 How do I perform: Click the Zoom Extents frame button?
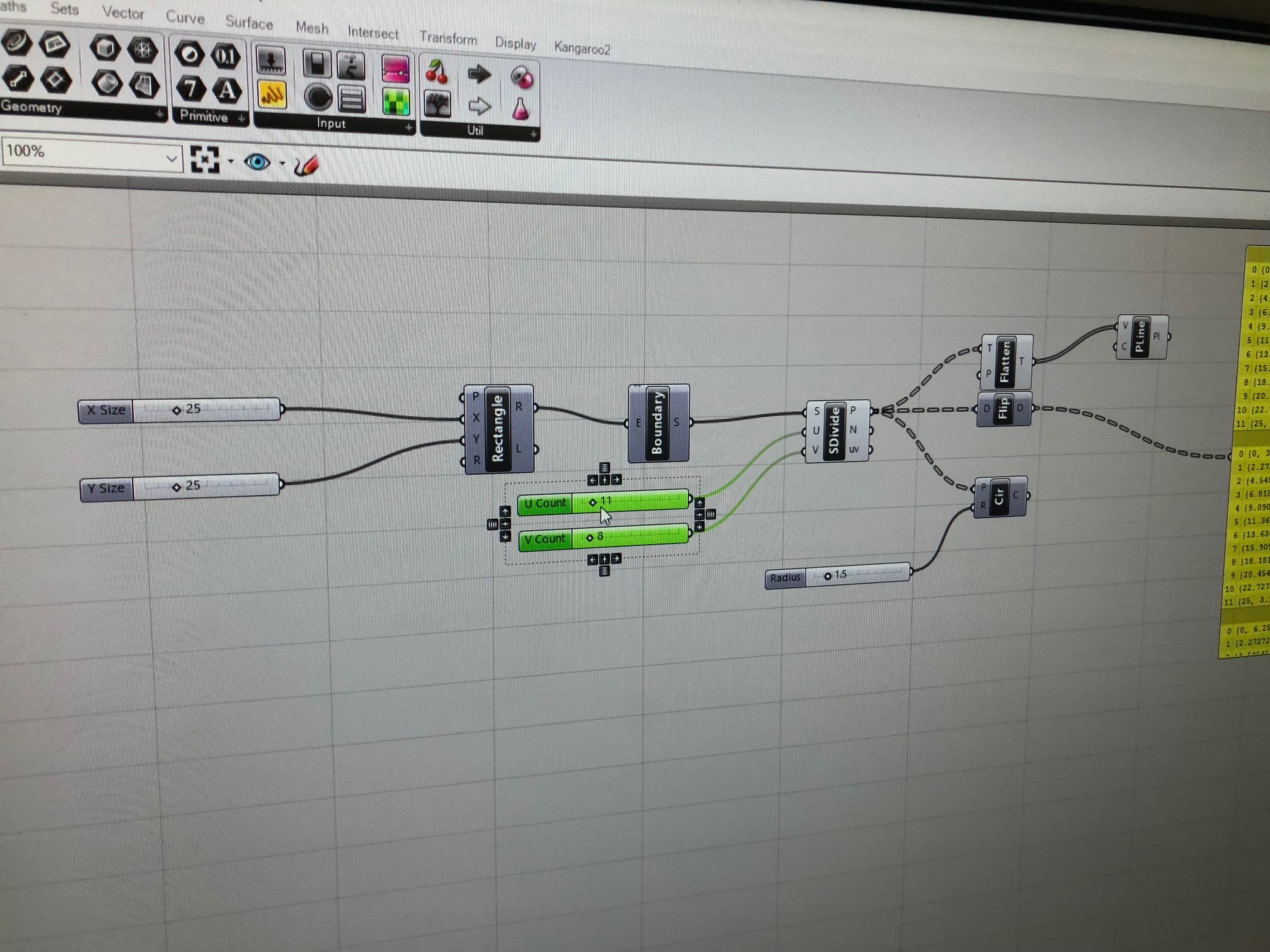[x=205, y=159]
